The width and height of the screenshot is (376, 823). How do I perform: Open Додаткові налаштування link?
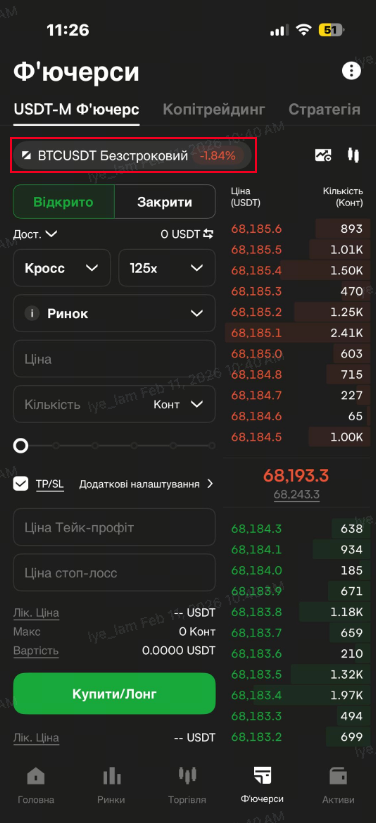tap(146, 484)
